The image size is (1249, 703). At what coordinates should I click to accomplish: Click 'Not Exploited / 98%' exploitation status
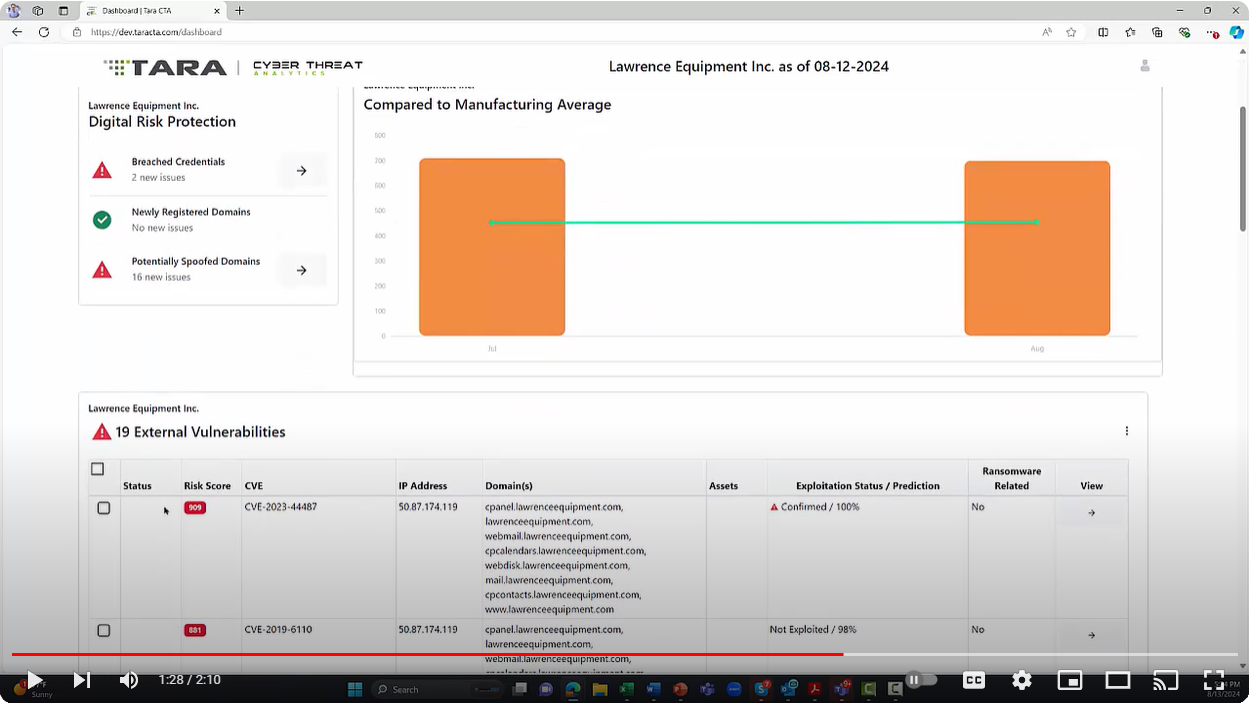813,630
